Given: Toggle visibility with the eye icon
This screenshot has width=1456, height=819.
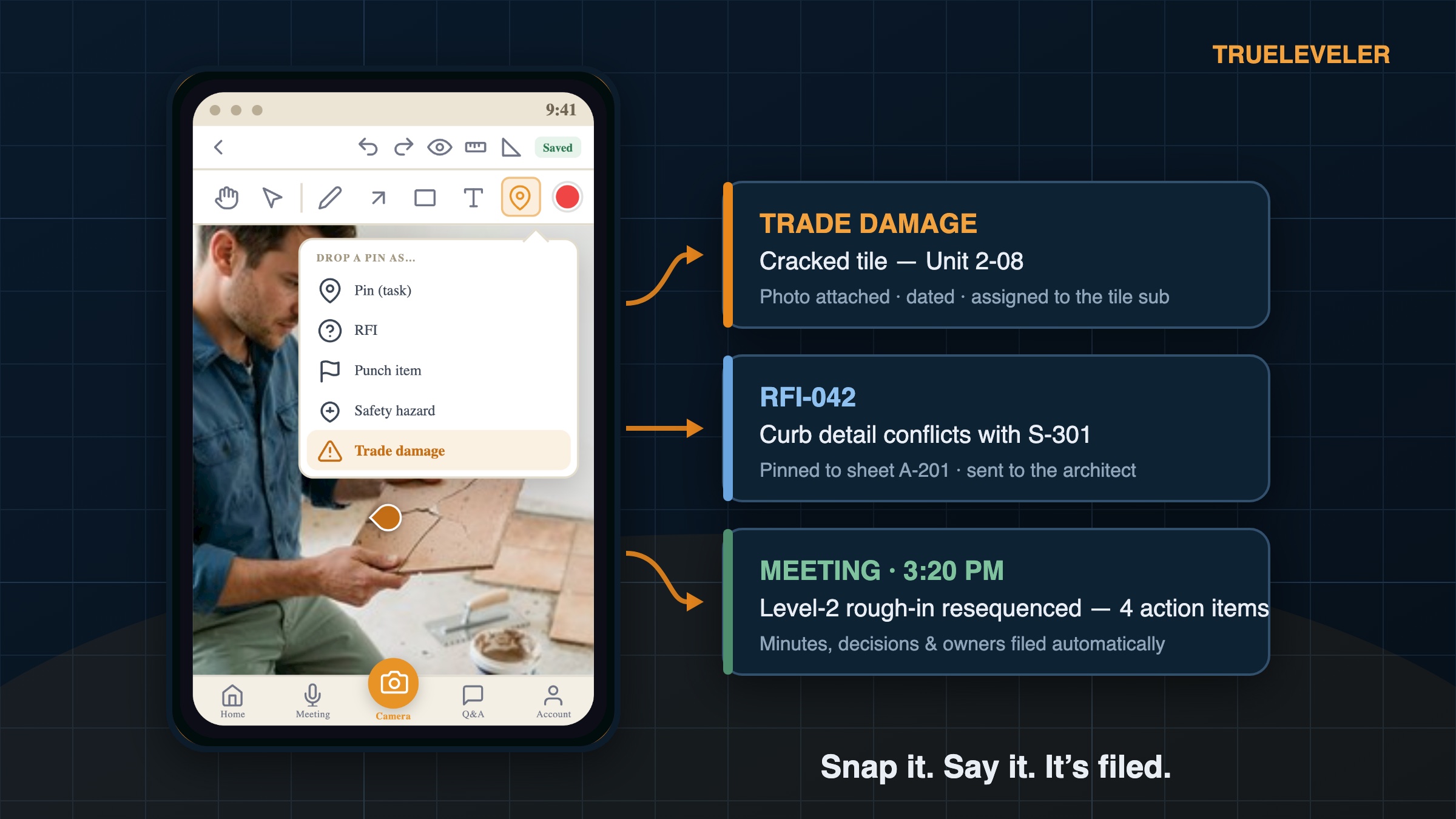Looking at the screenshot, I should click(x=439, y=147).
